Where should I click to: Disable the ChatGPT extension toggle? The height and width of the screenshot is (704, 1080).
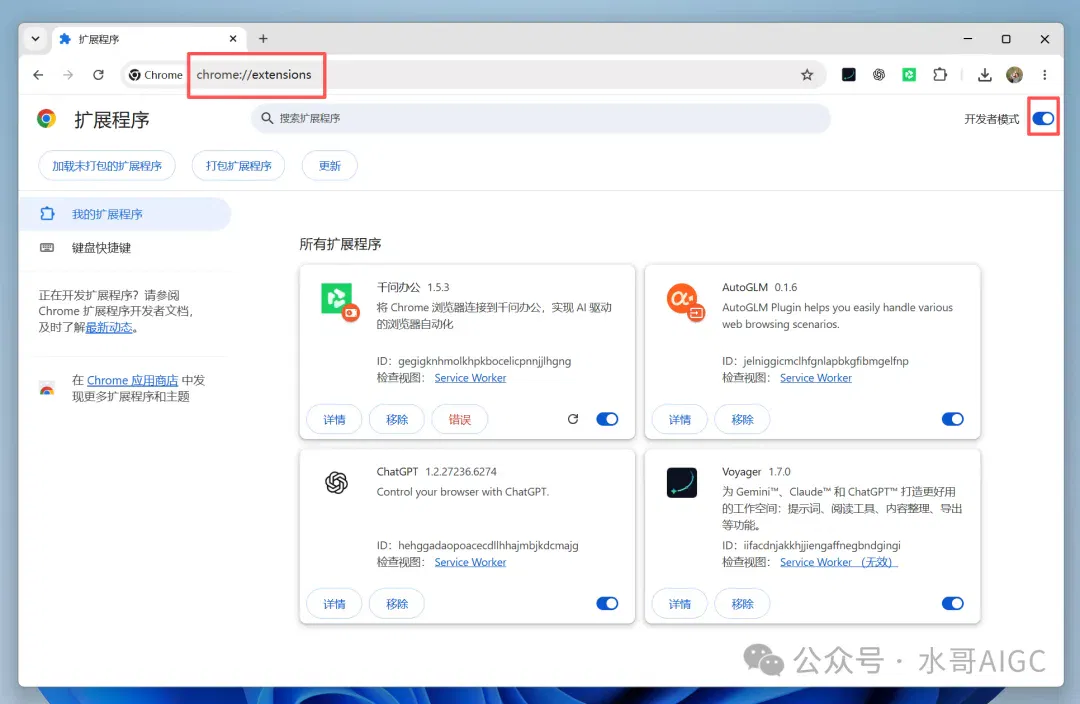coord(607,603)
